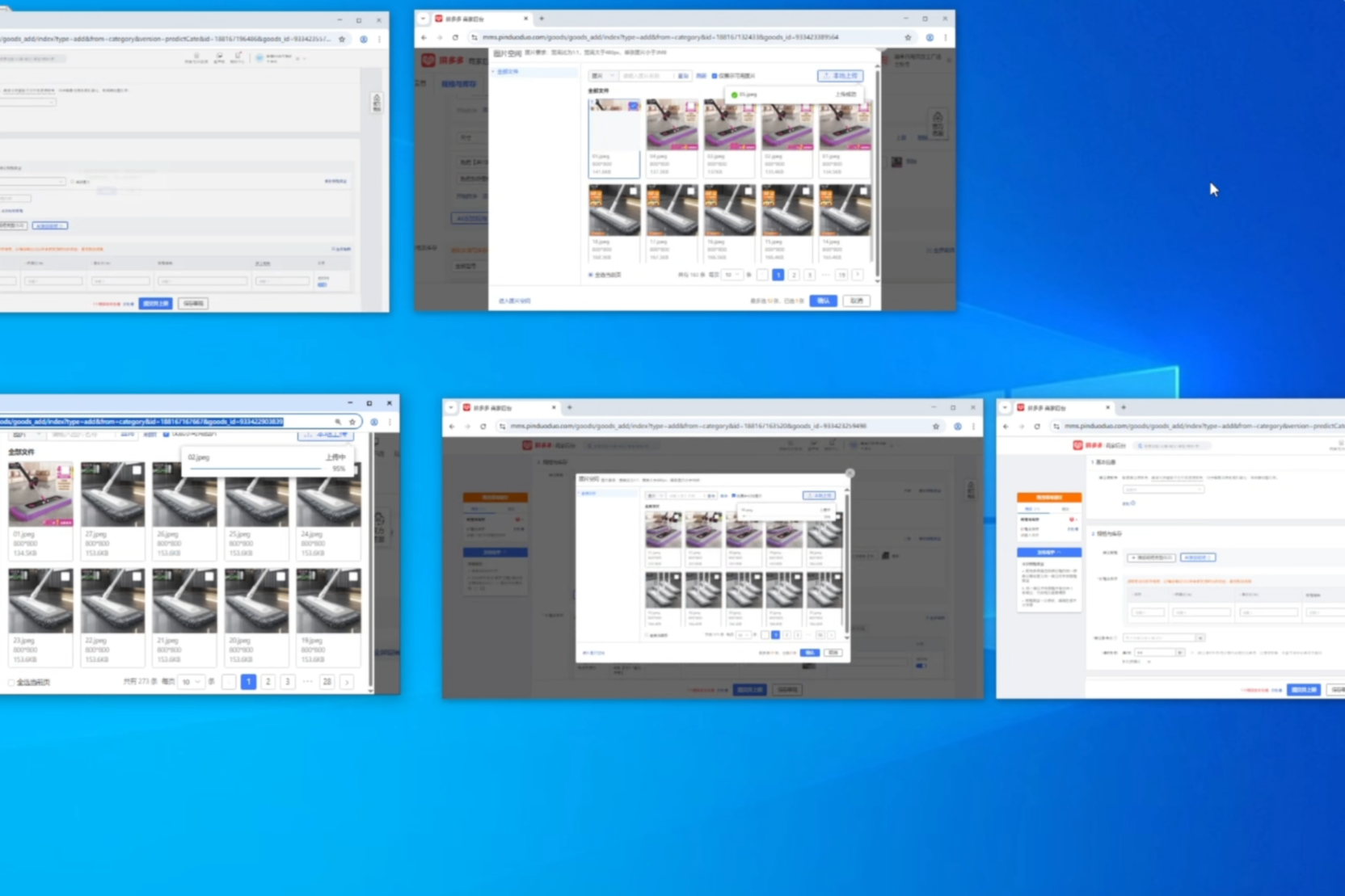Viewport: 1345px width, 896px height.
Task: Tick the 23.jpeg checkbox in bottom-left window
Action: click(x=65, y=576)
